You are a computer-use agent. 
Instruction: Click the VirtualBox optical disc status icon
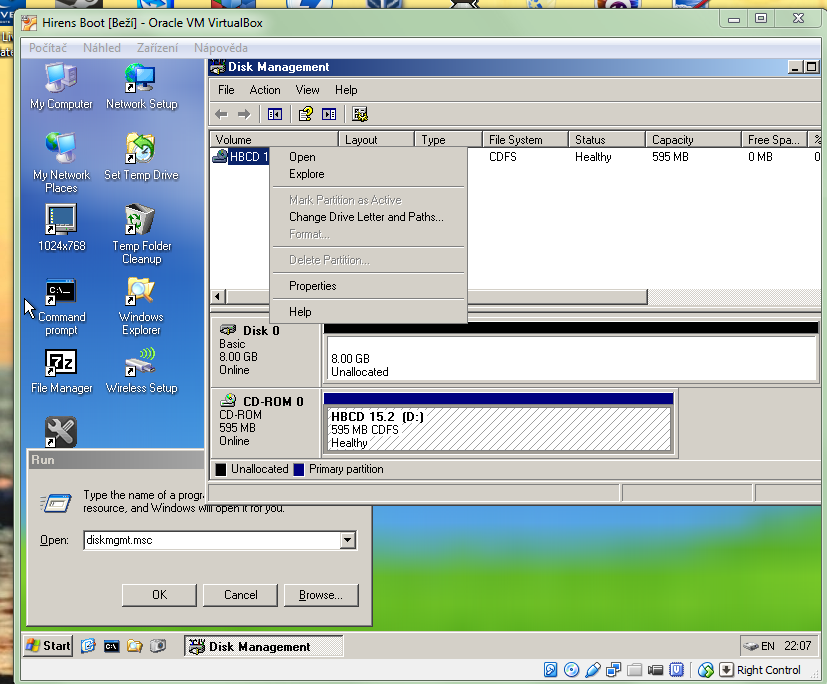[x=571, y=670]
